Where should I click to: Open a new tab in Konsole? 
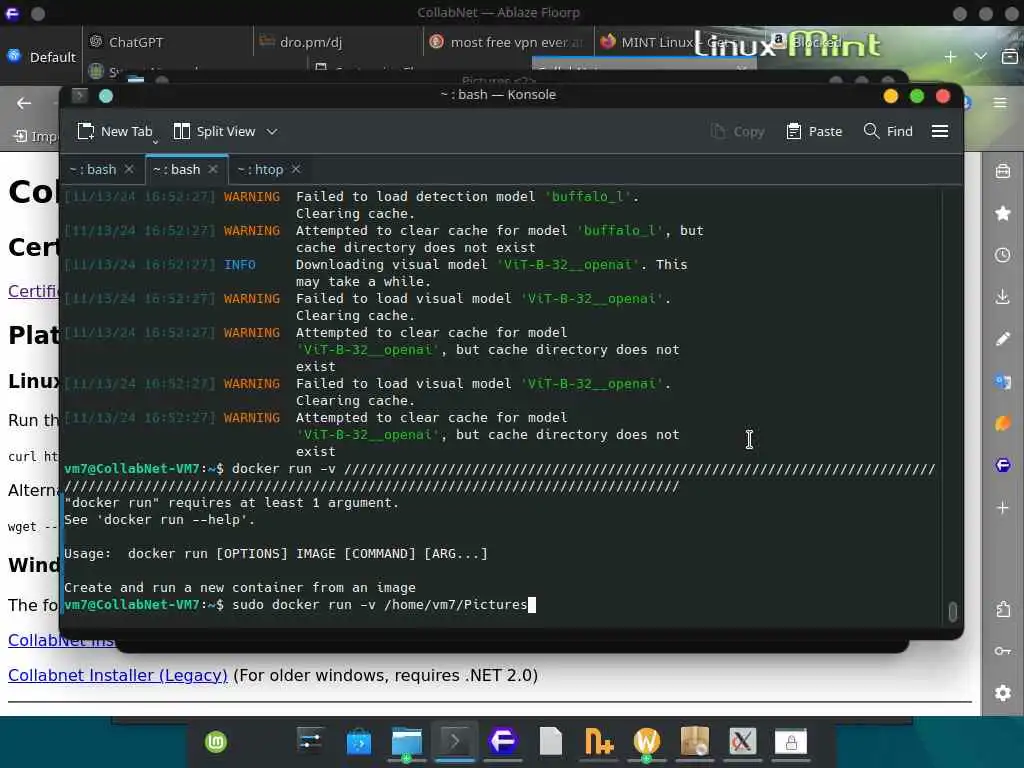click(x=114, y=131)
